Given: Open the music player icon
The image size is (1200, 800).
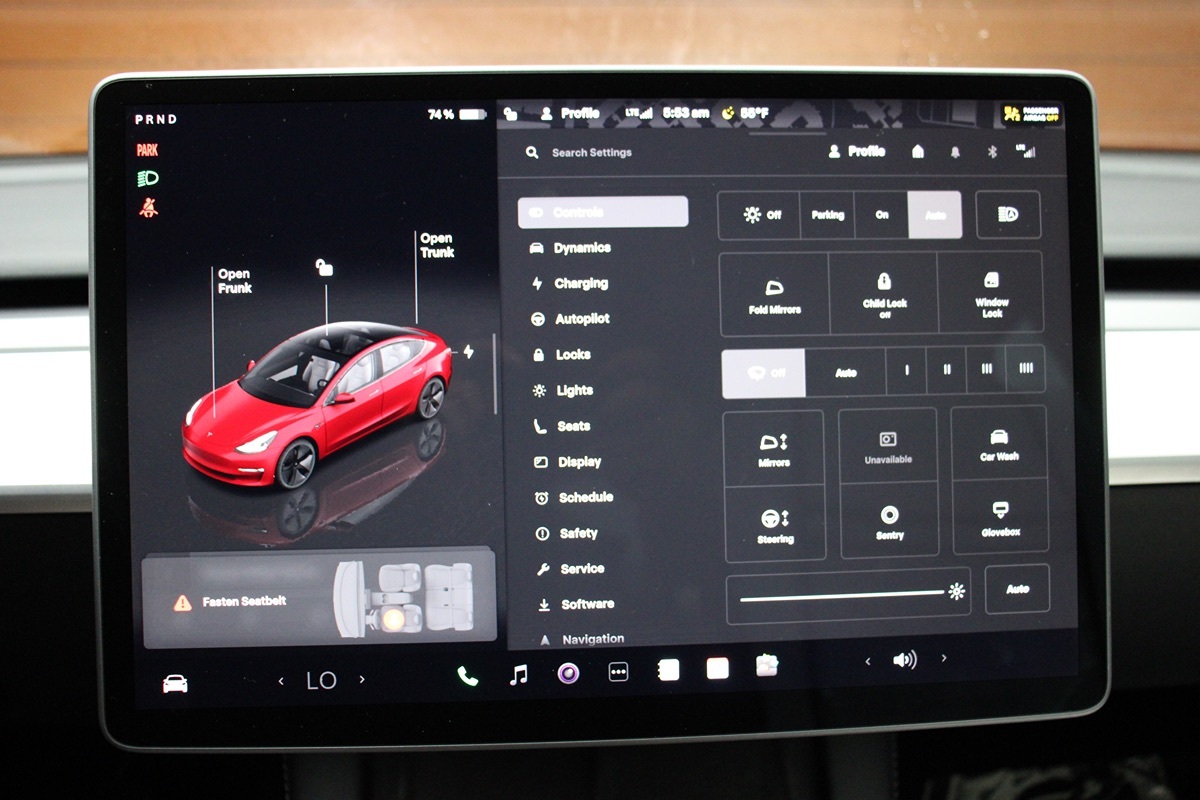Looking at the screenshot, I should (x=518, y=675).
